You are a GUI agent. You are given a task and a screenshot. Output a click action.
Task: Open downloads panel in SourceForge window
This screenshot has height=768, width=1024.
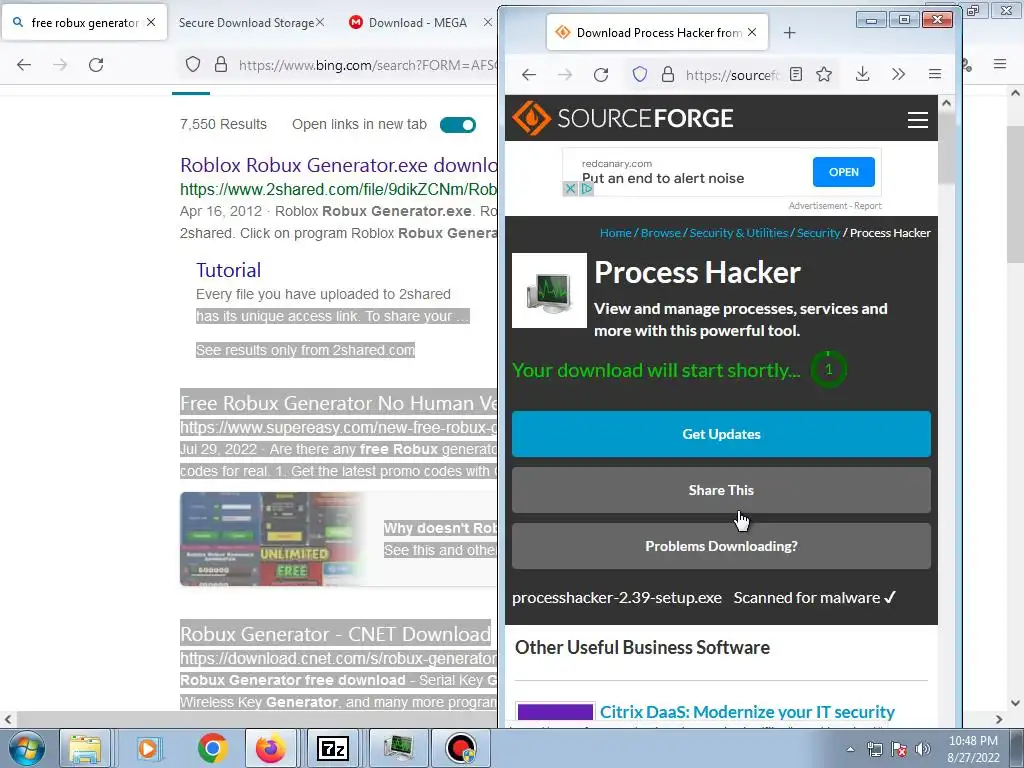[862, 74]
